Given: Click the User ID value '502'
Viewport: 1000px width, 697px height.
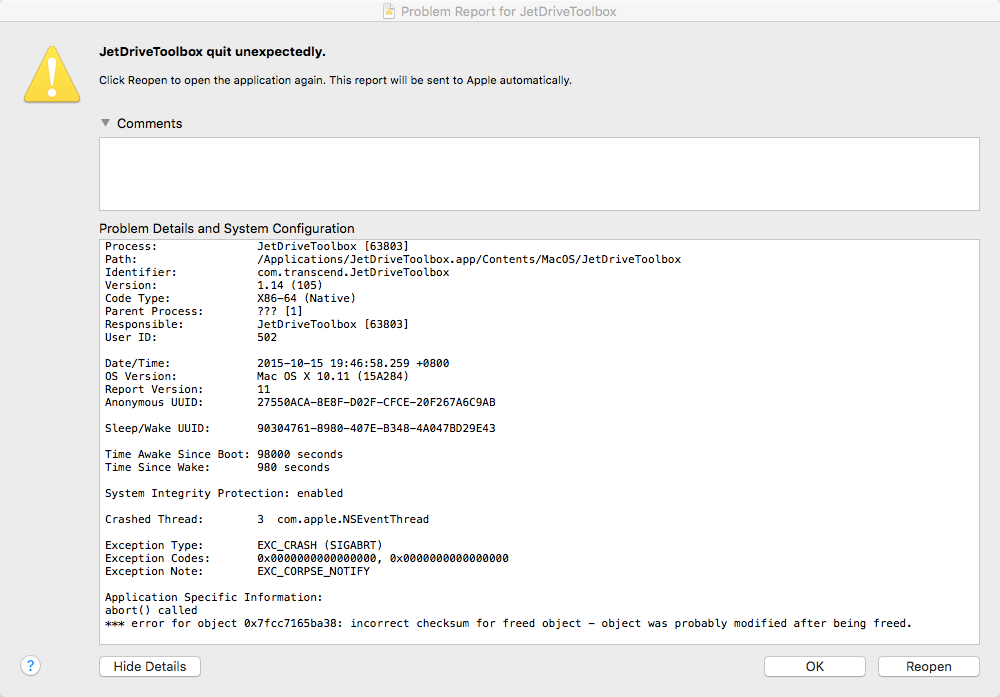Looking at the screenshot, I should tap(267, 337).
